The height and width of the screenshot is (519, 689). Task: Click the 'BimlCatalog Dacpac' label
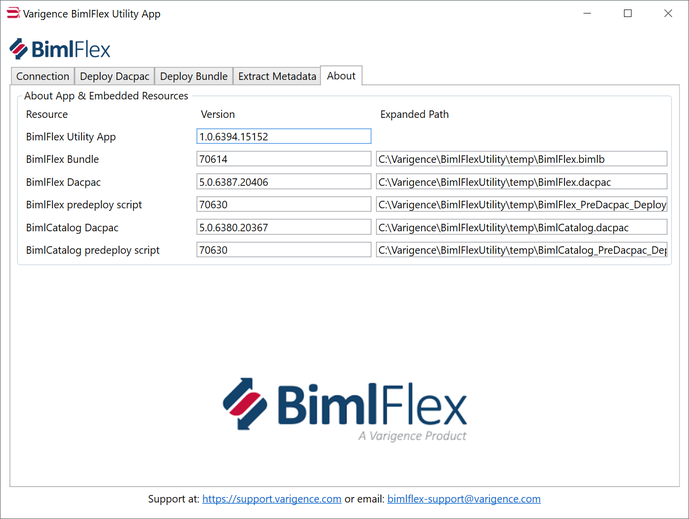point(72,228)
